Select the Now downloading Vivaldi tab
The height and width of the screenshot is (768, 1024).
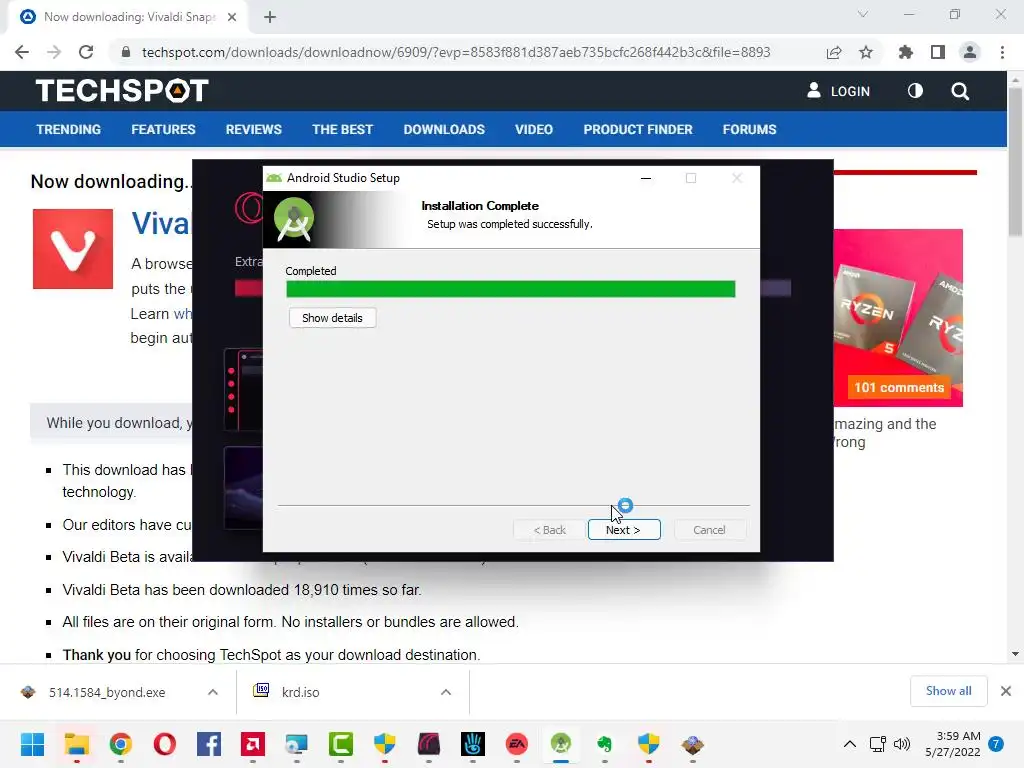(x=129, y=17)
